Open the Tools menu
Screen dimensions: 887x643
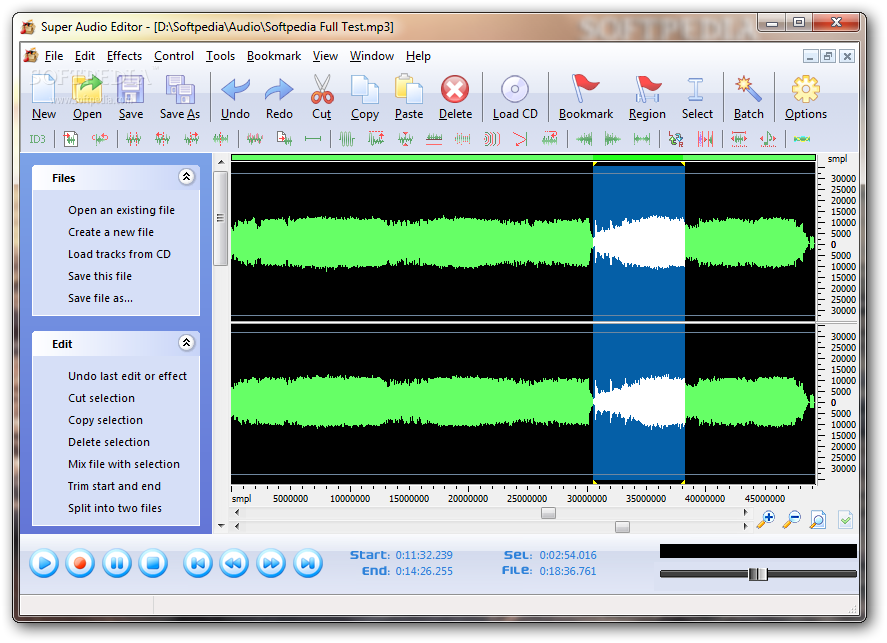220,56
